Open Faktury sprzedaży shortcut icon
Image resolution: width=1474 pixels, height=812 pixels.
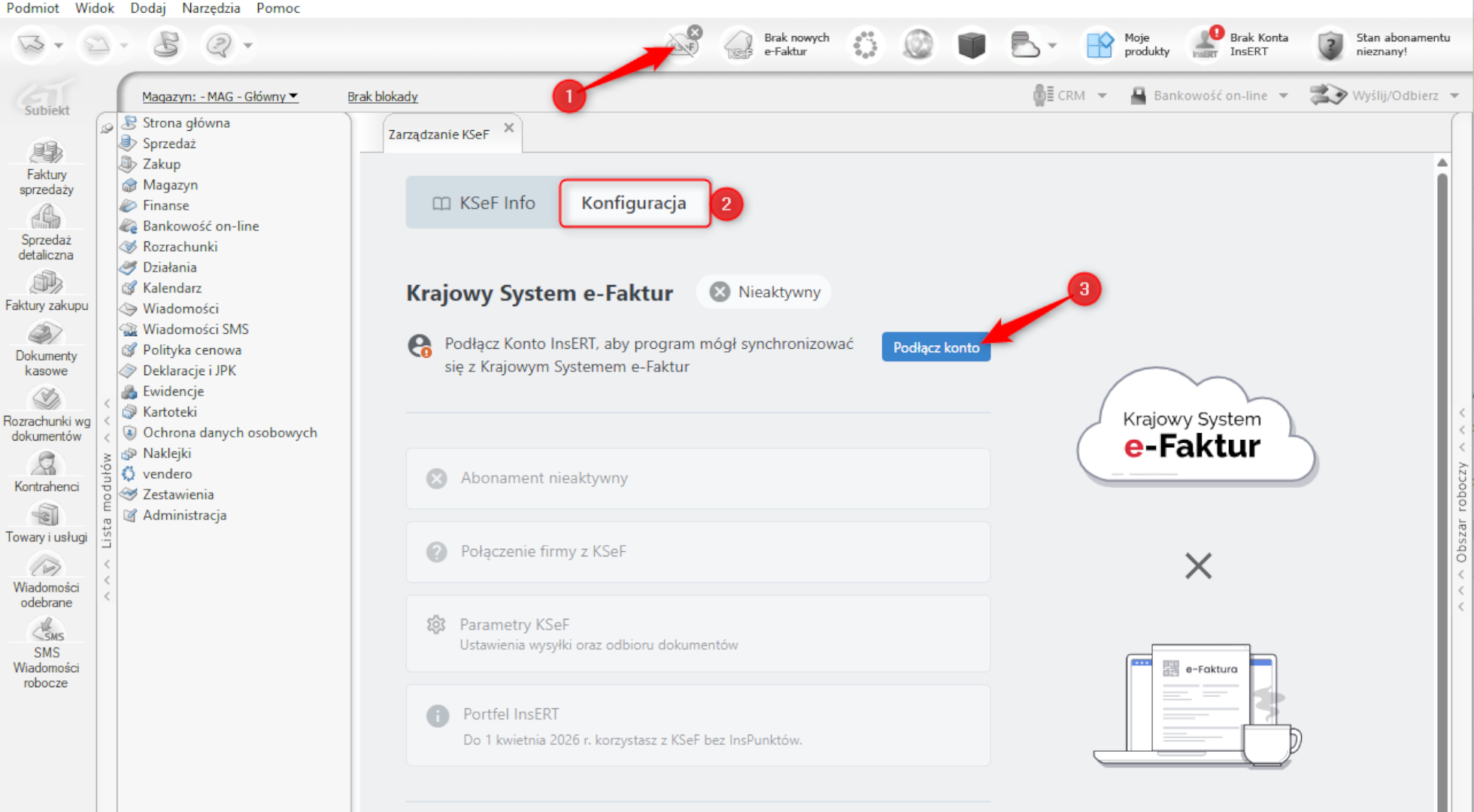coord(47,153)
